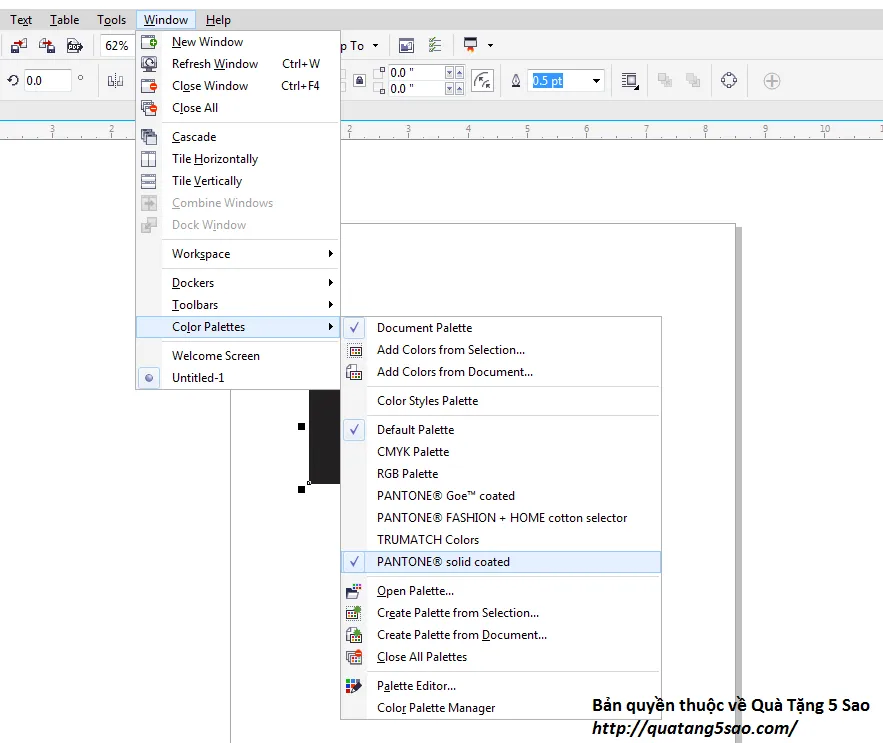The width and height of the screenshot is (883, 743).
Task: Click the Close All Palettes icon
Action: pyautogui.click(x=354, y=657)
